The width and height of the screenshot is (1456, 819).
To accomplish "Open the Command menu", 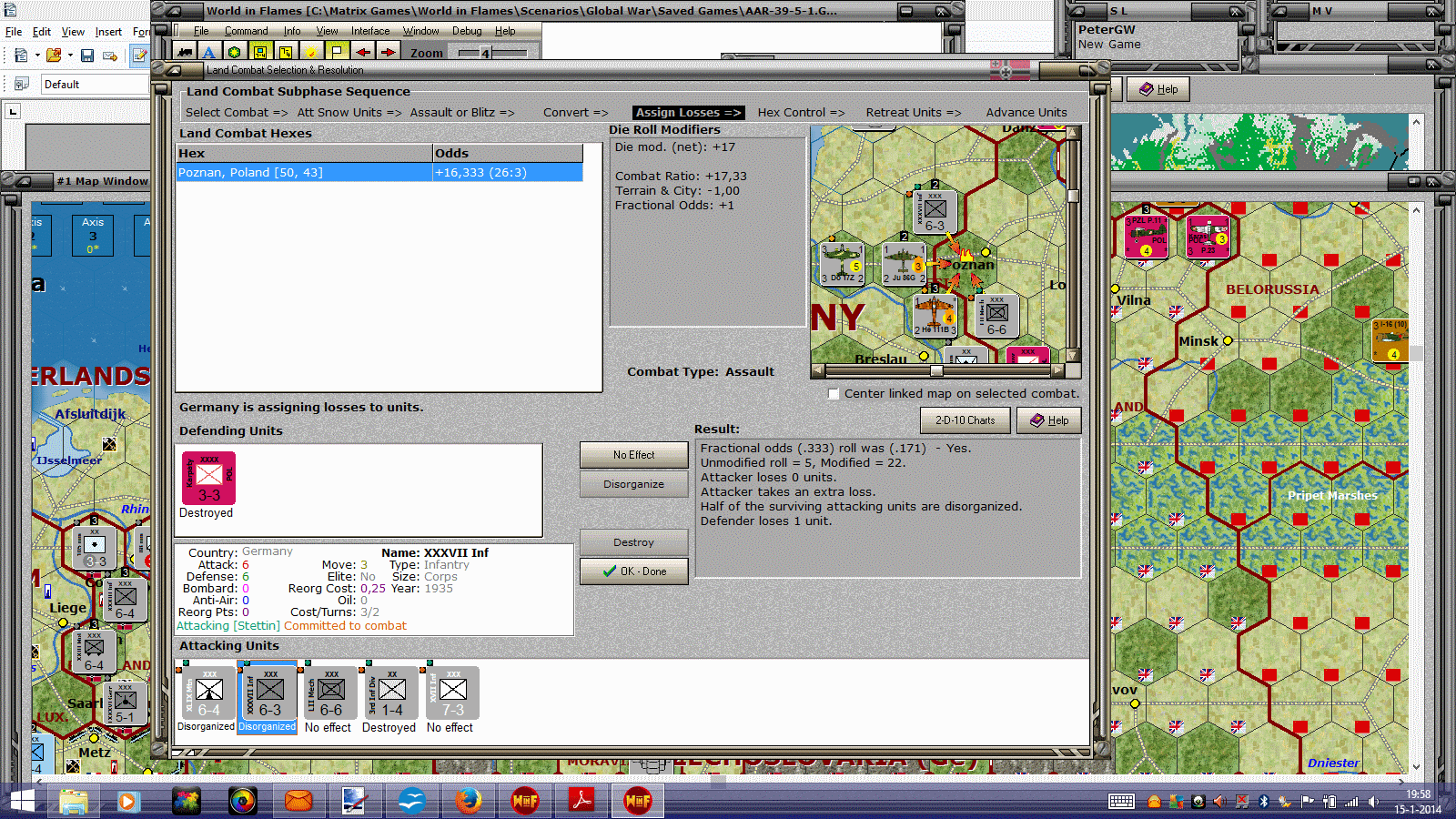I will point(246,31).
